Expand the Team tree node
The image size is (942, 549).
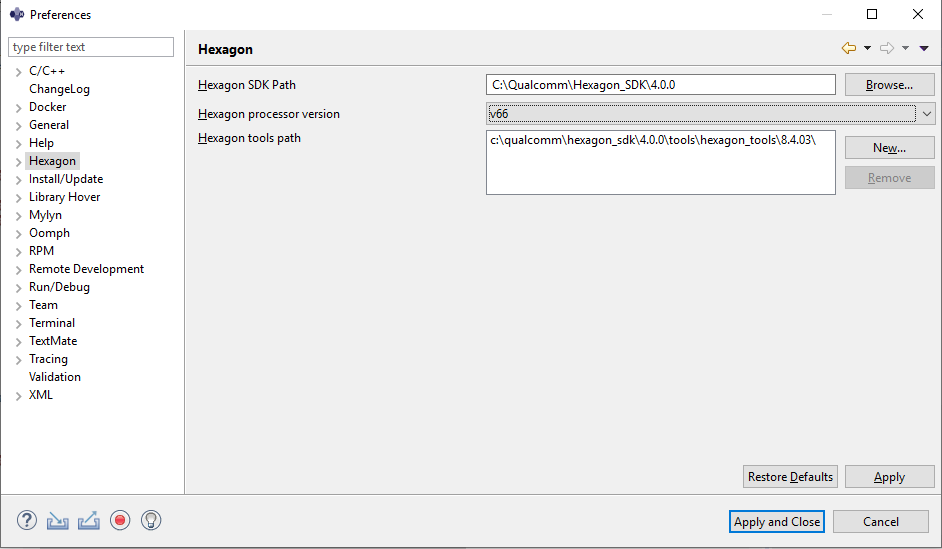(19, 306)
